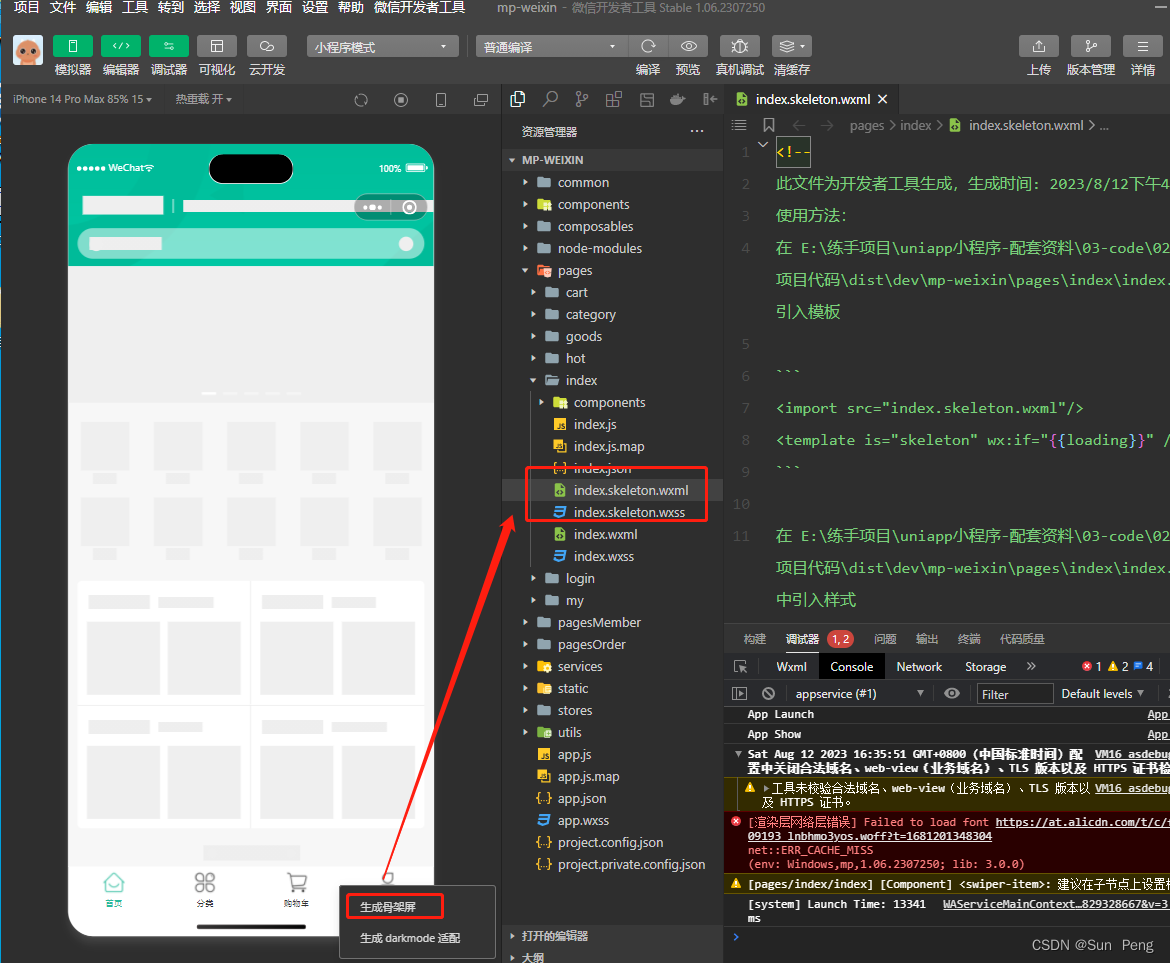1170x963 pixels.
Task: Switch to the Issues panel tab
Action: pyautogui.click(x=885, y=639)
